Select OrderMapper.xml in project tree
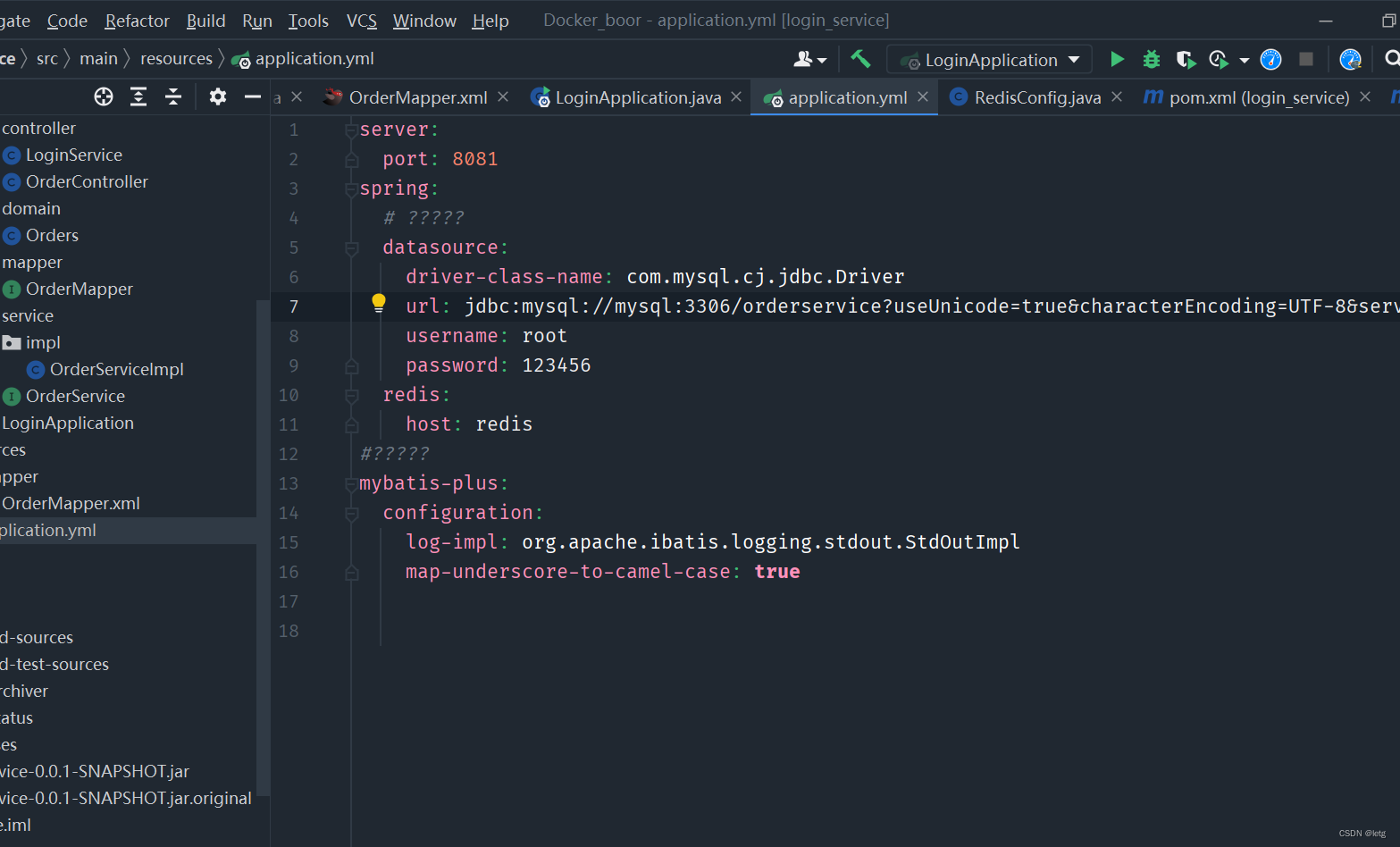 click(x=71, y=503)
